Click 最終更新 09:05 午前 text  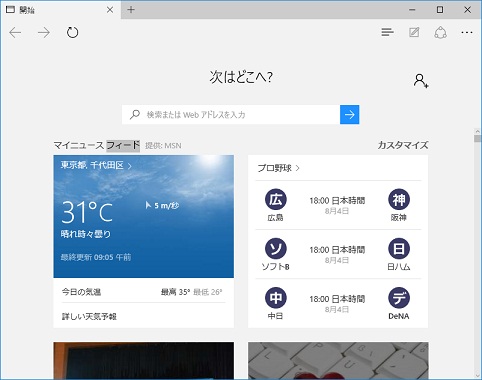96,257
